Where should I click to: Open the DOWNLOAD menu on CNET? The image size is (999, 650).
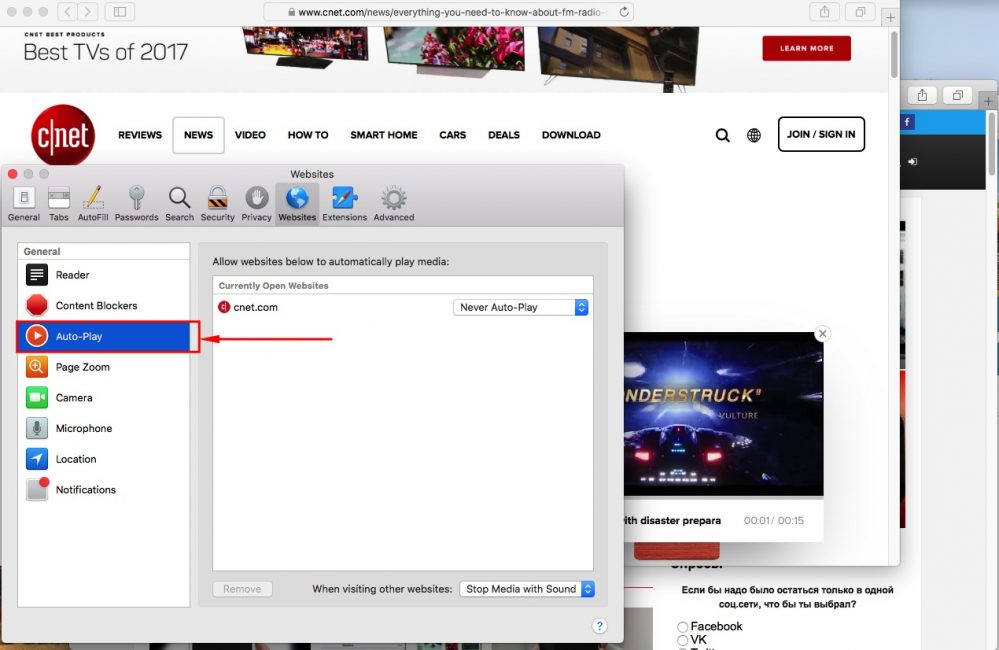pos(571,135)
